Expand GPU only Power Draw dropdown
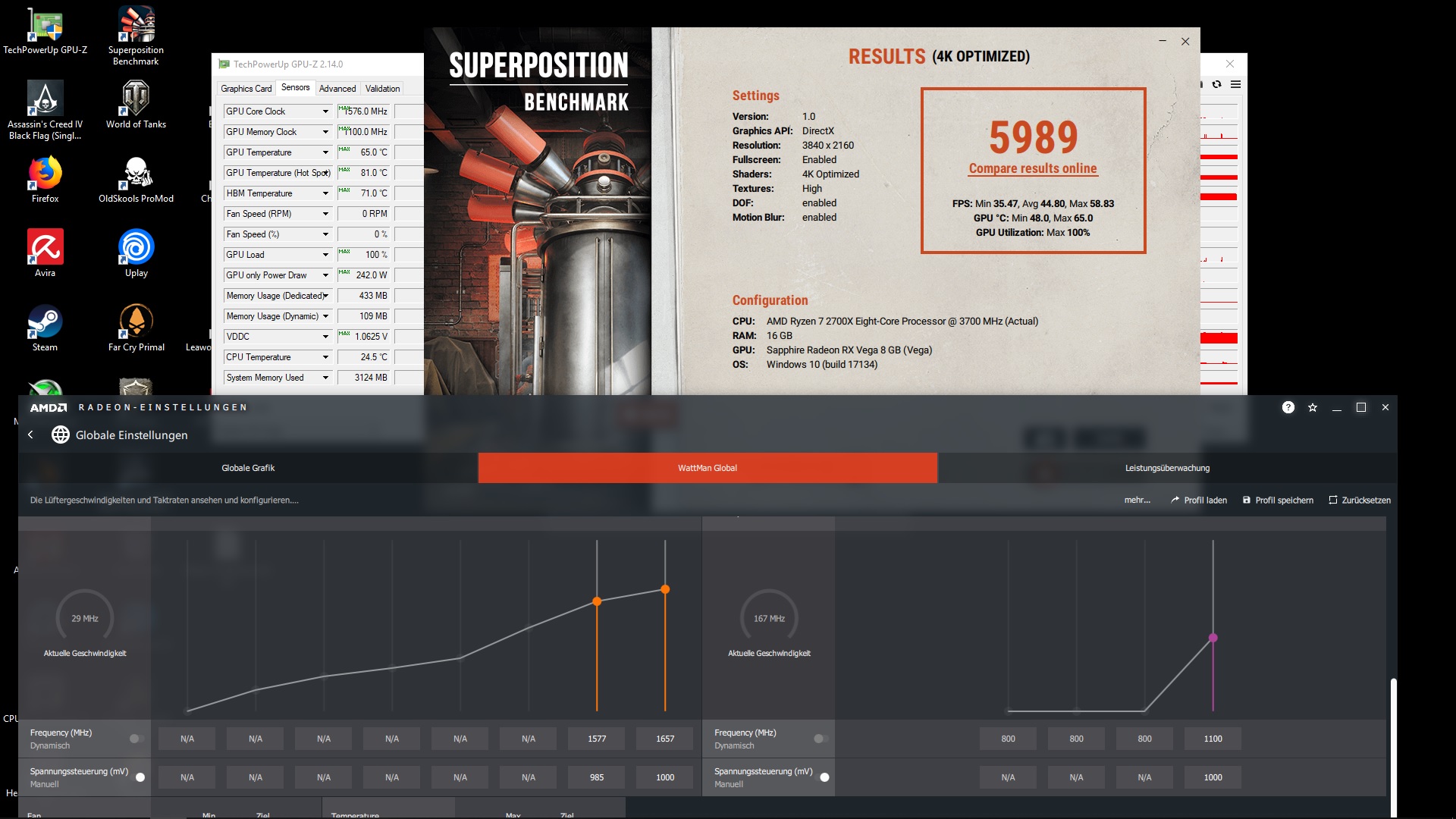 coord(325,275)
